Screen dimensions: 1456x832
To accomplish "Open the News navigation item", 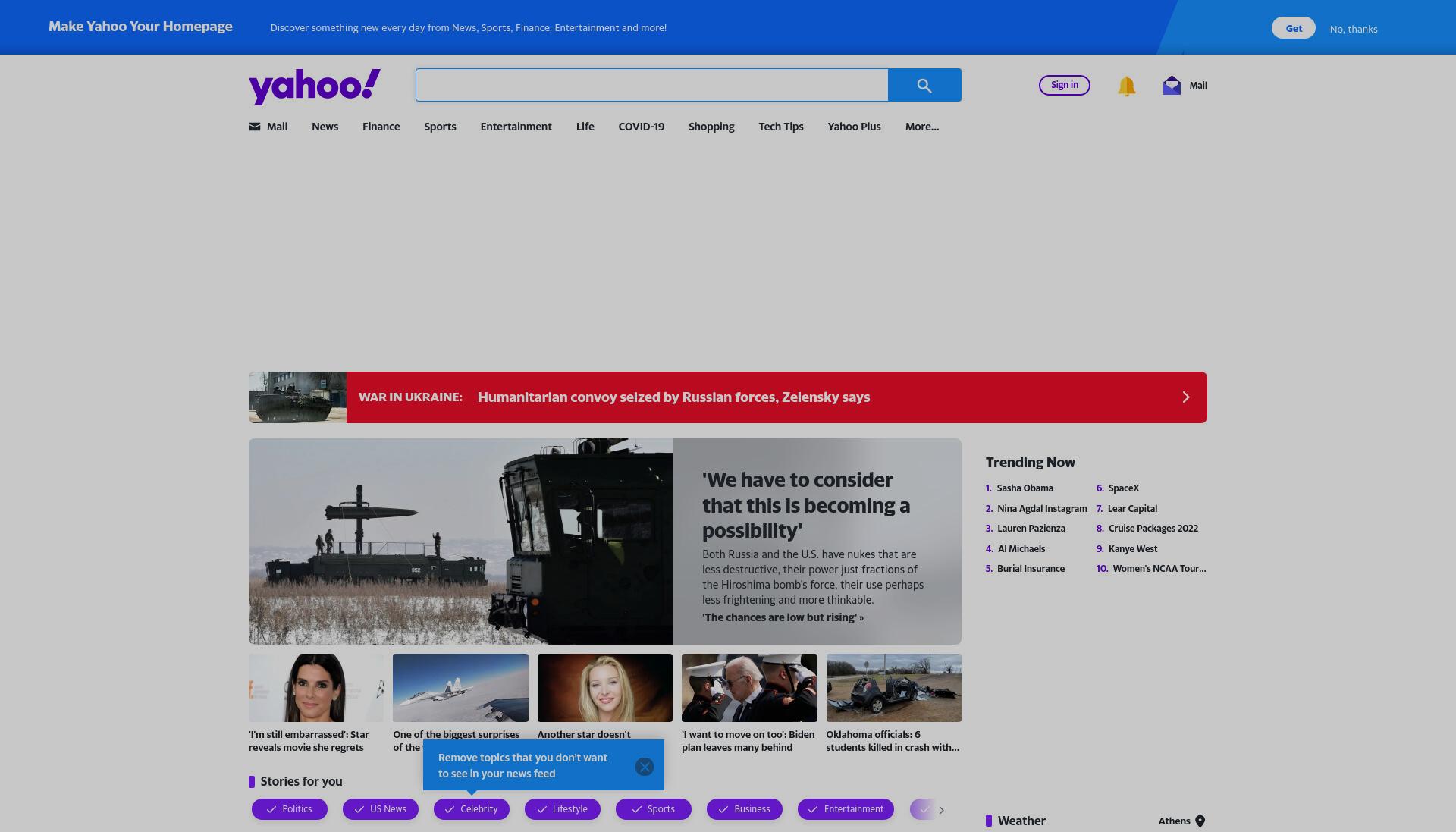I will pyautogui.click(x=325, y=127).
